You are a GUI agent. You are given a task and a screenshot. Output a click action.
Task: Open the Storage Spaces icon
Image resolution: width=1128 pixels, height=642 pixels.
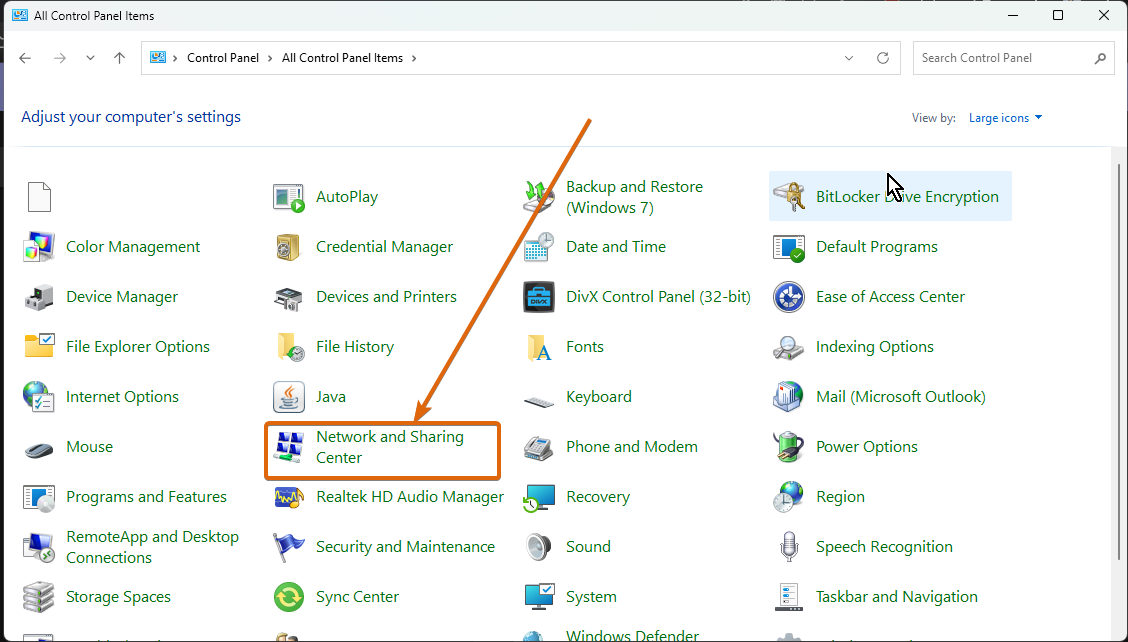click(x=39, y=597)
